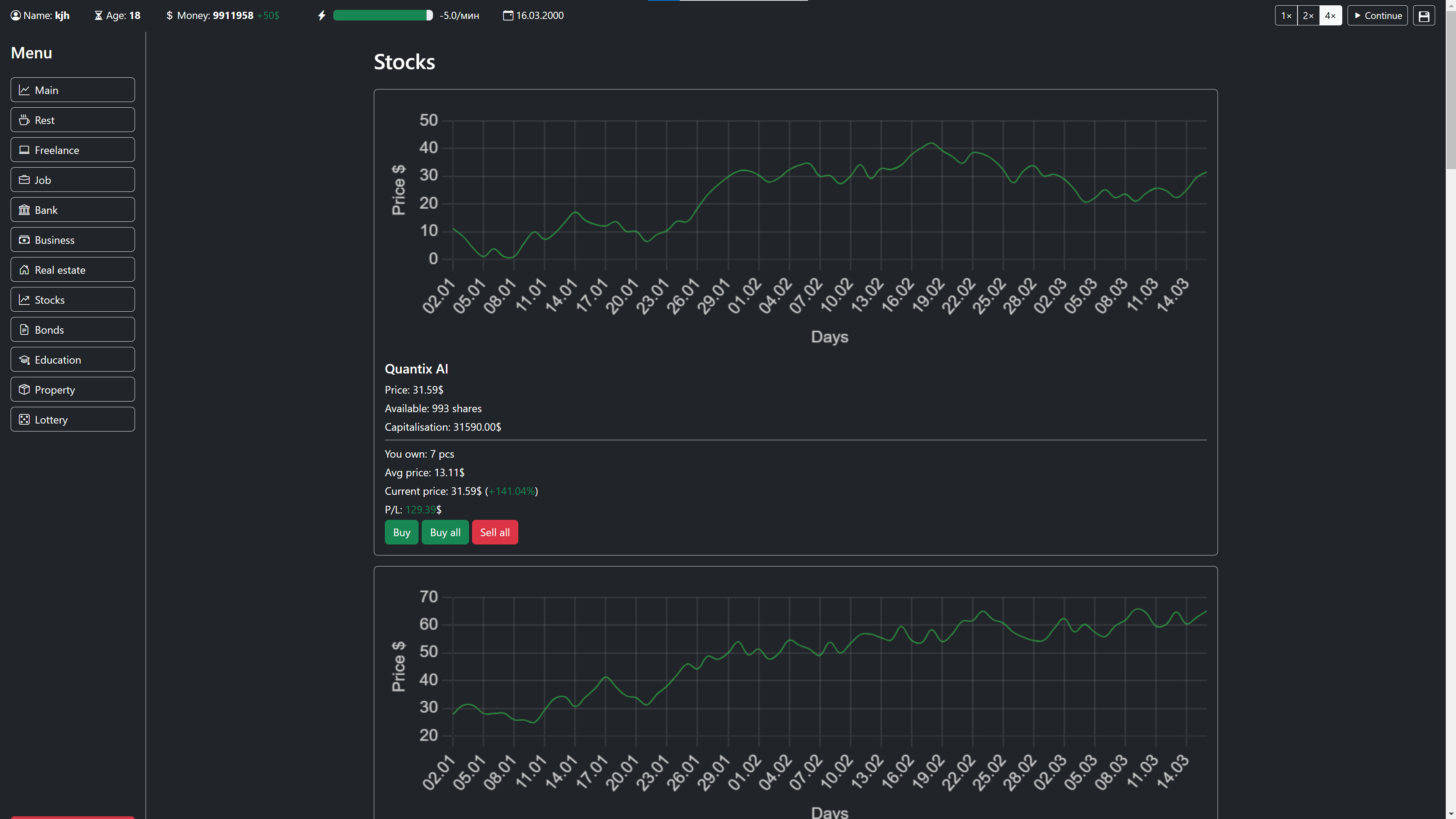Sell all Quantix AI shares
1456x819 pixels.
pyautogui.click(x=494, y=532)
